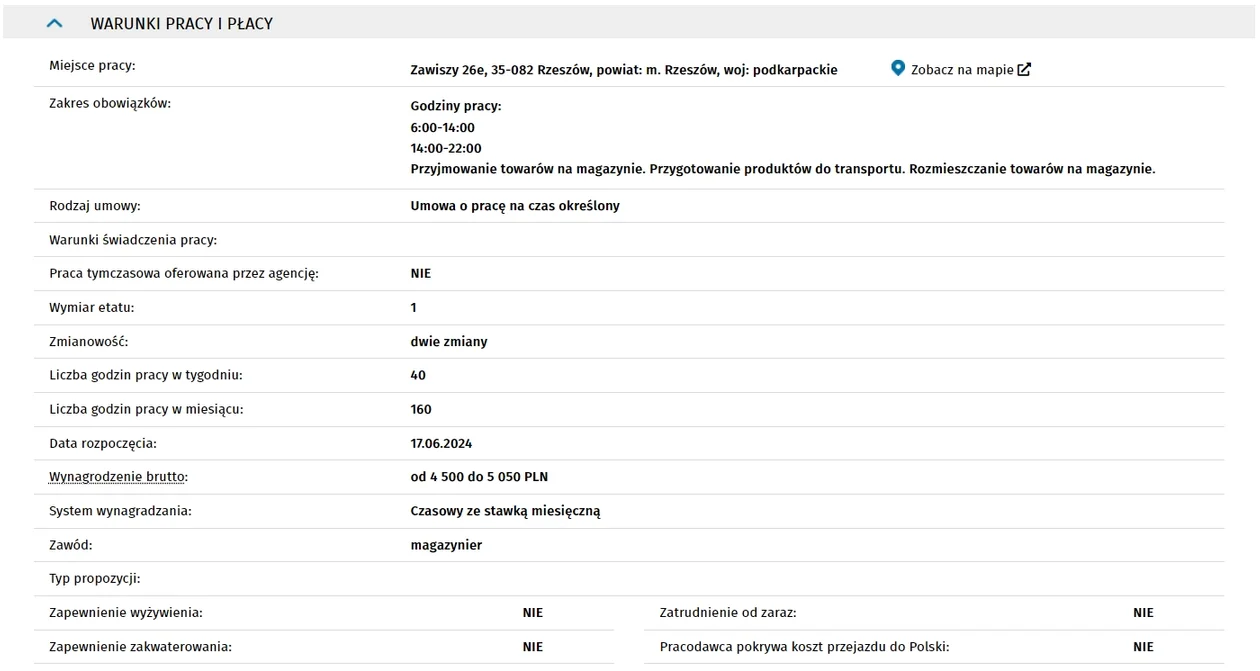The image size is (1260, 671).
Task: Click the 'Zakres obowiązków:' label
Action: (x=110, y=103)
